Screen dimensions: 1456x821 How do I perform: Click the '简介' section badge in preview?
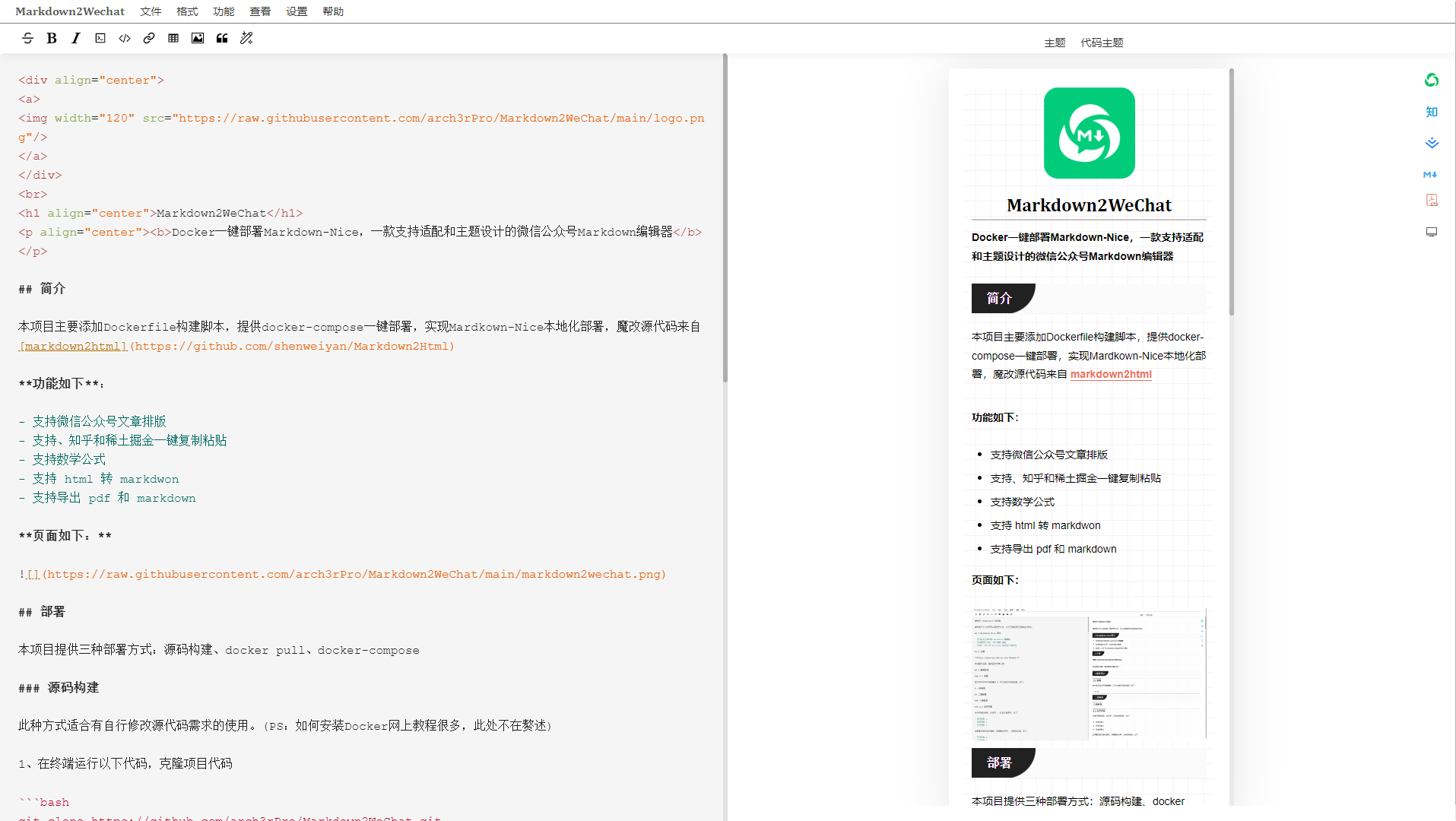coord(1003,298)
